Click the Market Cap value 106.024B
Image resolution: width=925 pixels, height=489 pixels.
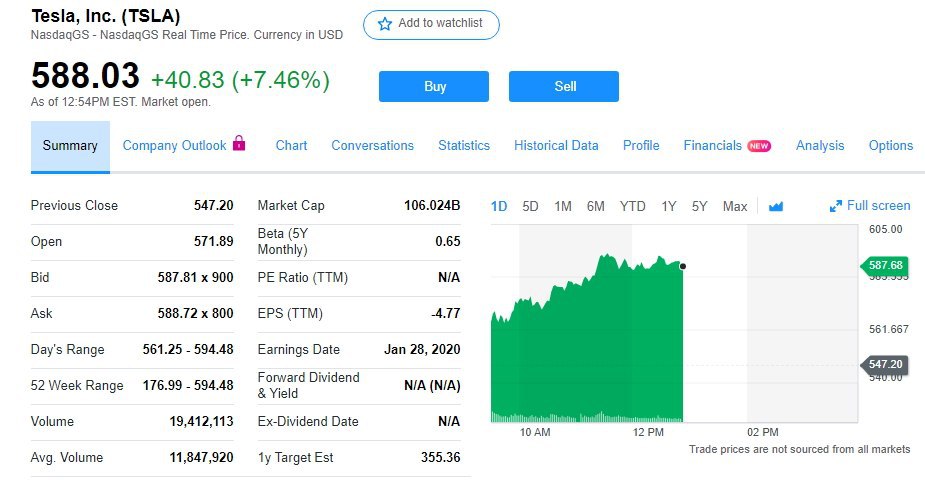(x=432, y=206)
